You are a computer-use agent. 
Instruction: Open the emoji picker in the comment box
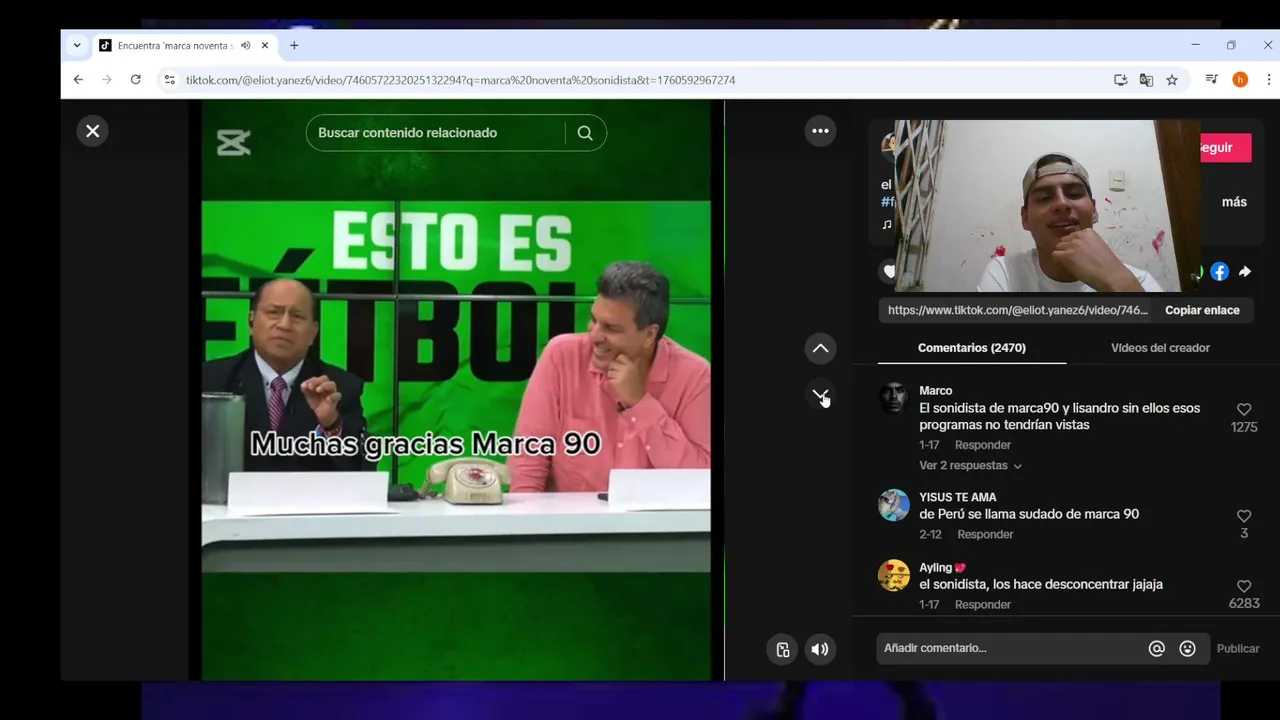pyautogui.click(x=1187, y=648)
